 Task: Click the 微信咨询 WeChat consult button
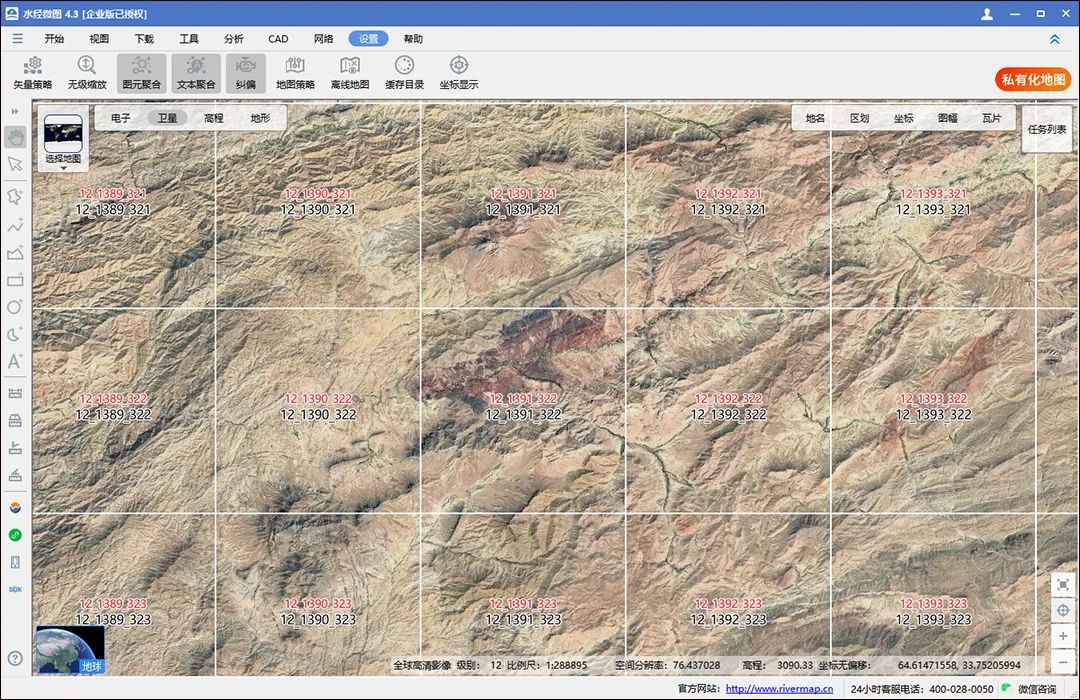[x=1030, y=688]
